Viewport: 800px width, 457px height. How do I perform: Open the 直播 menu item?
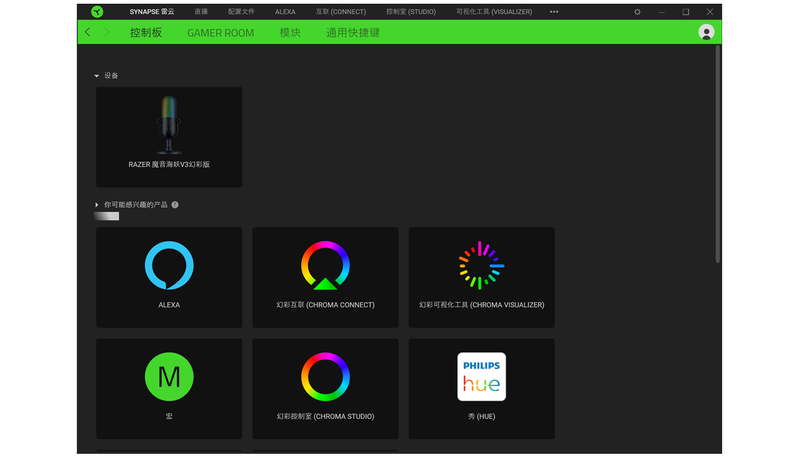[201, 11]
